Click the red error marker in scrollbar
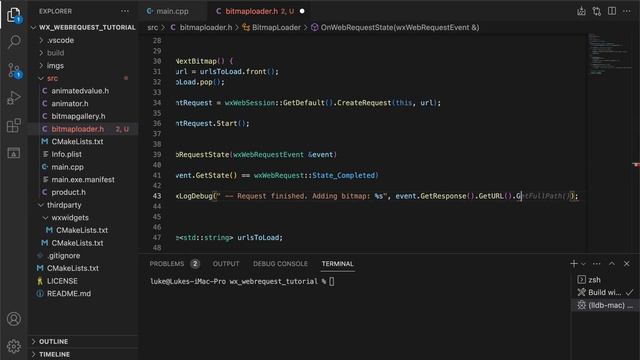 [636, 164]
